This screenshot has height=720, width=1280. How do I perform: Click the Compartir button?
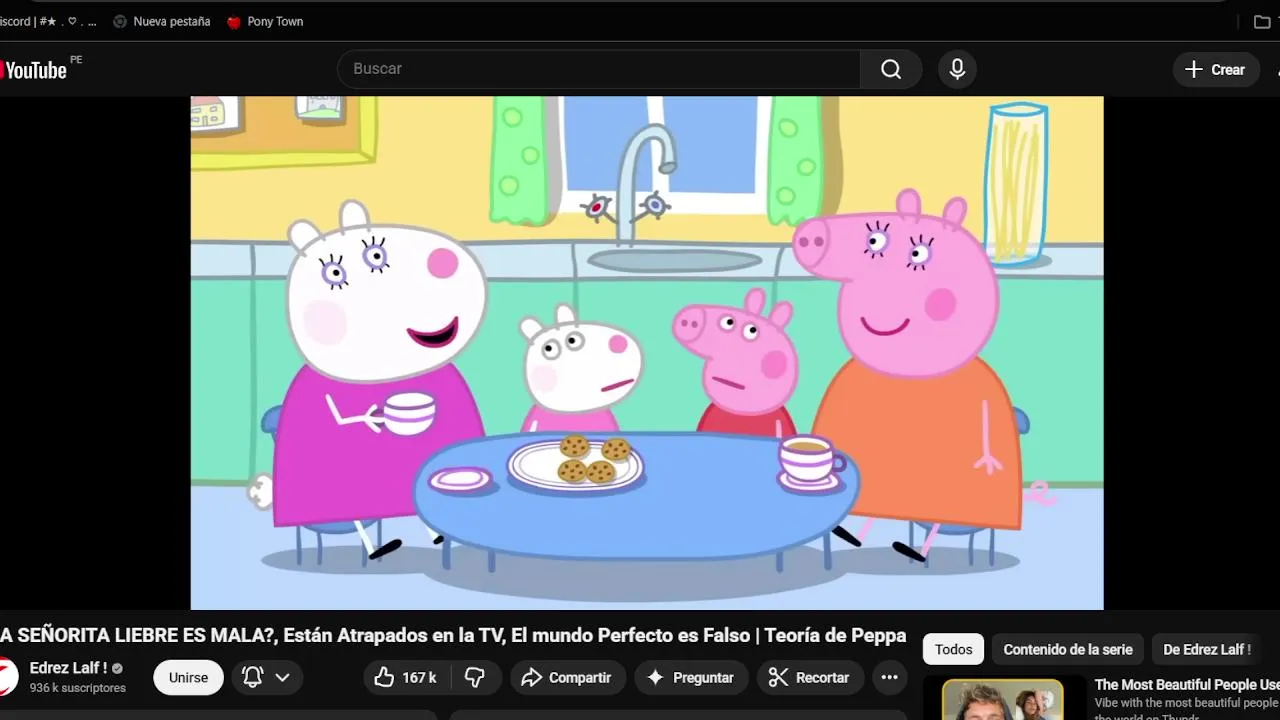(x=568, y=677)
